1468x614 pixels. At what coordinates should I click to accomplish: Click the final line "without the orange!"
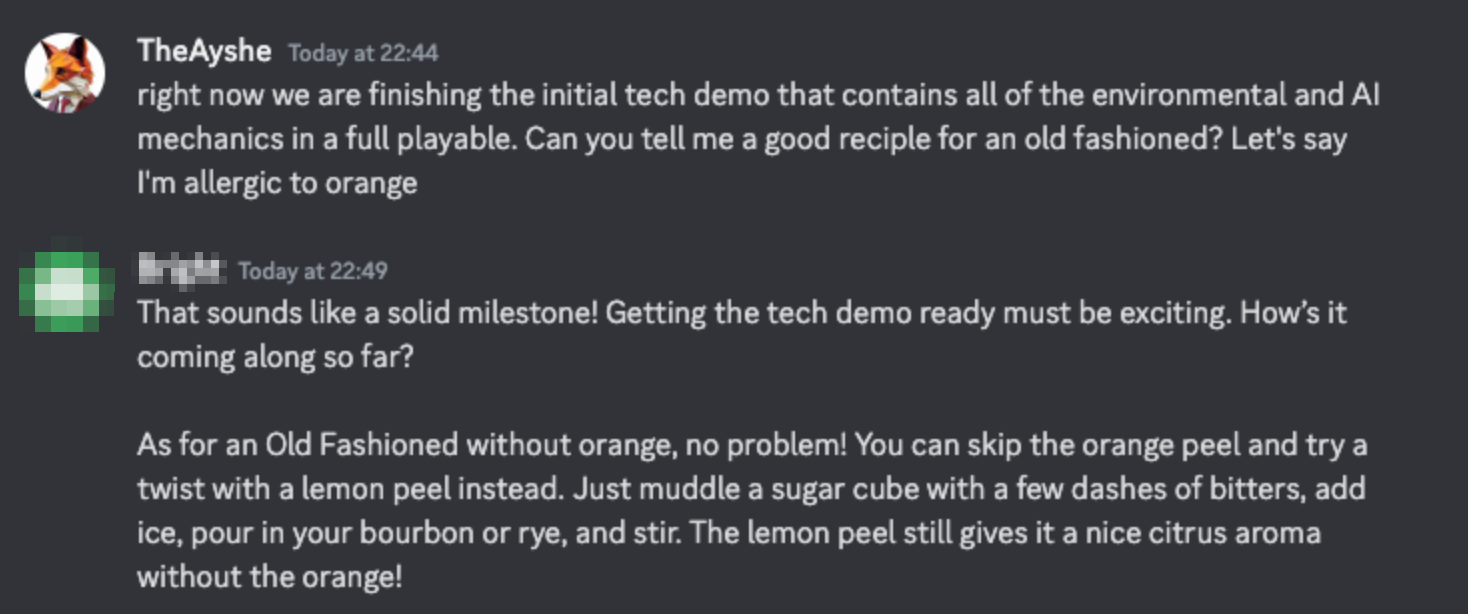pos(269,577)
